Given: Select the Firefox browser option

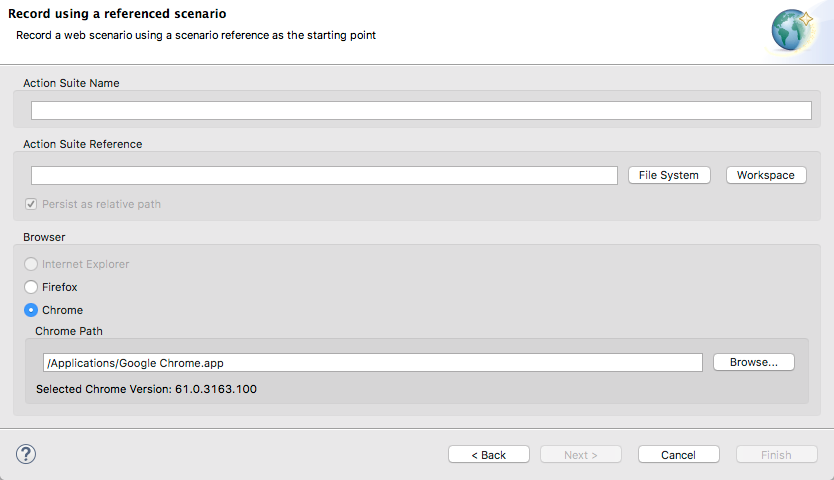Looking at the screenshot, I should tap(31, 287).
